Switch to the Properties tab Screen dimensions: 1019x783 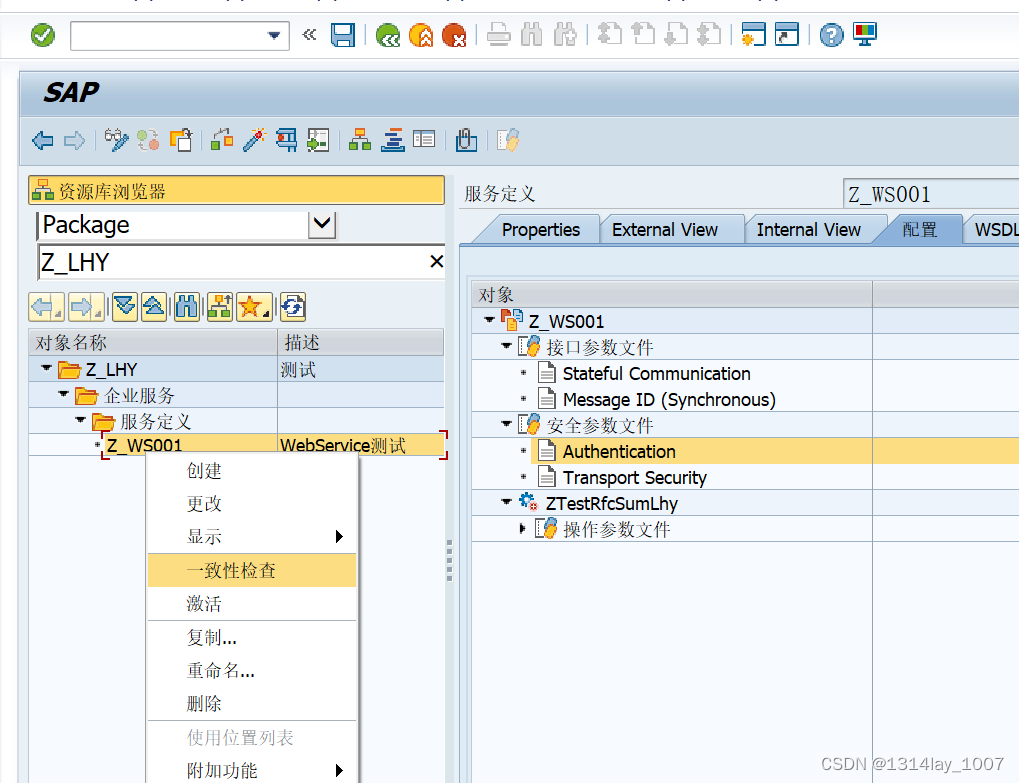click(541, 230)
